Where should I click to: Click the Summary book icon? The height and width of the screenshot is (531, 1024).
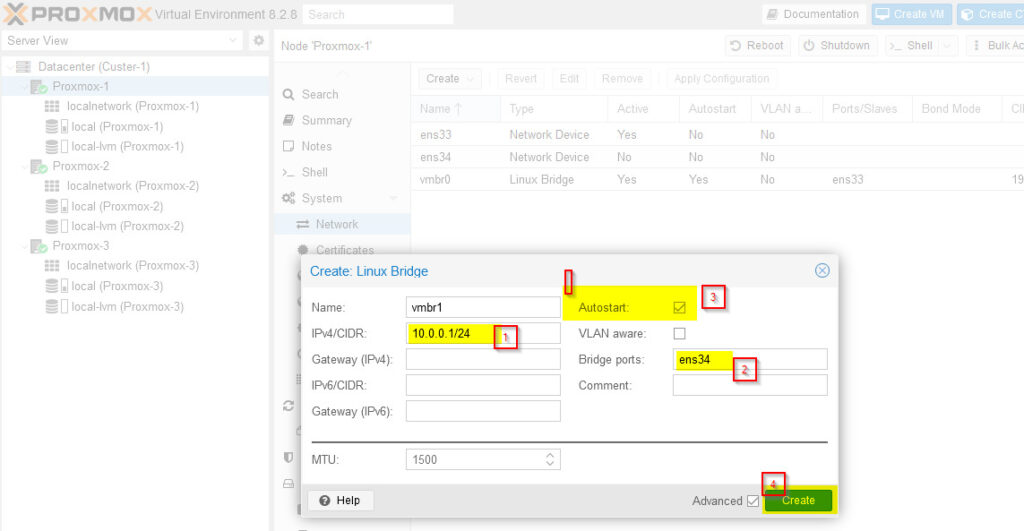(288, 120)
